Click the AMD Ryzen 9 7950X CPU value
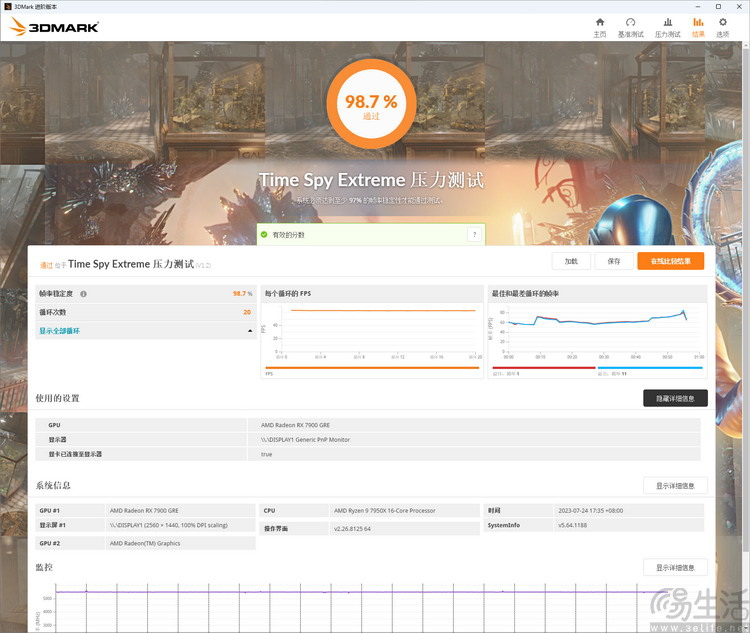Viewport: 750px width, 633px height. 385,511
